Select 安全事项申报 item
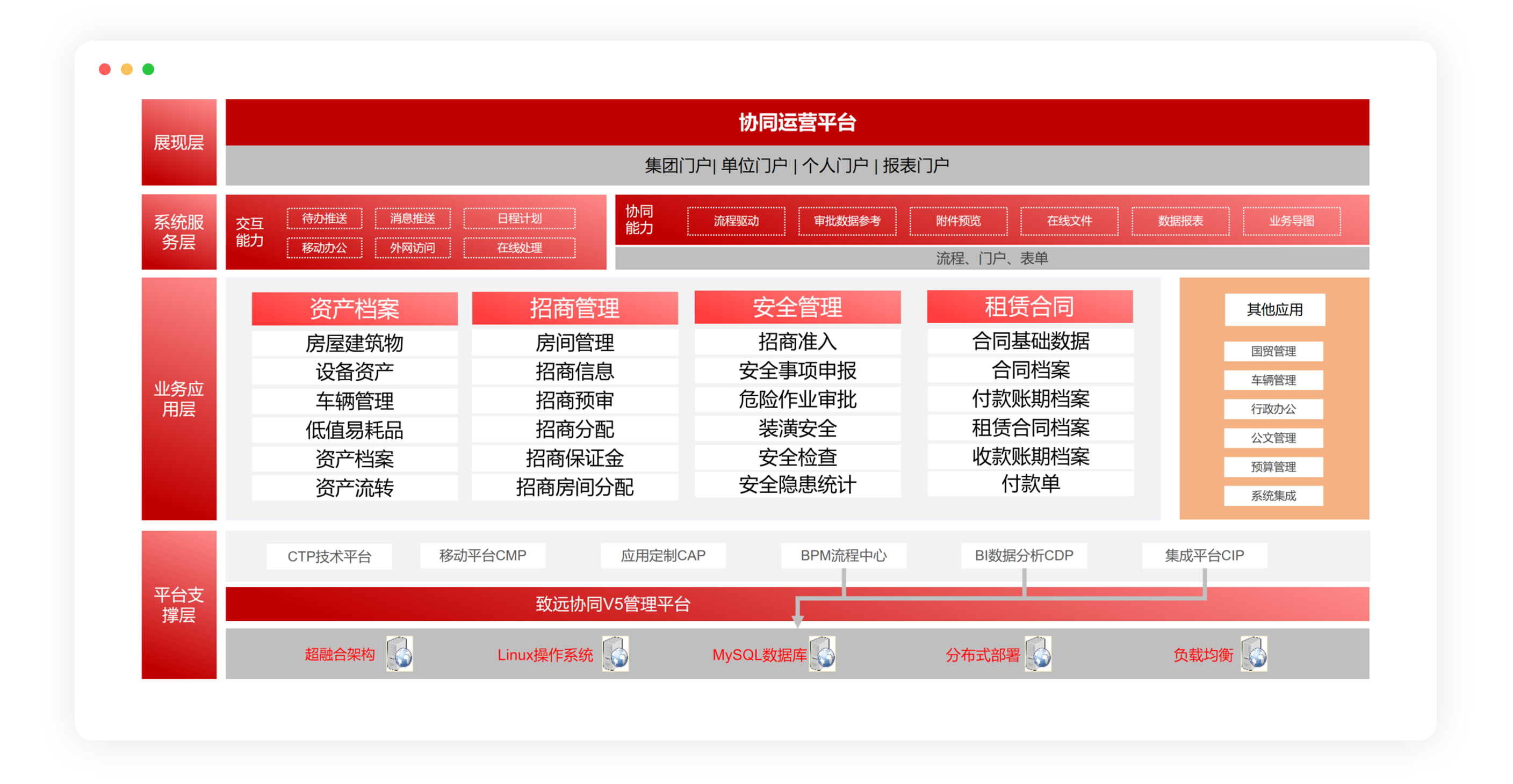The width and height of the screenshot is (1513, 784). pos(798,371)
